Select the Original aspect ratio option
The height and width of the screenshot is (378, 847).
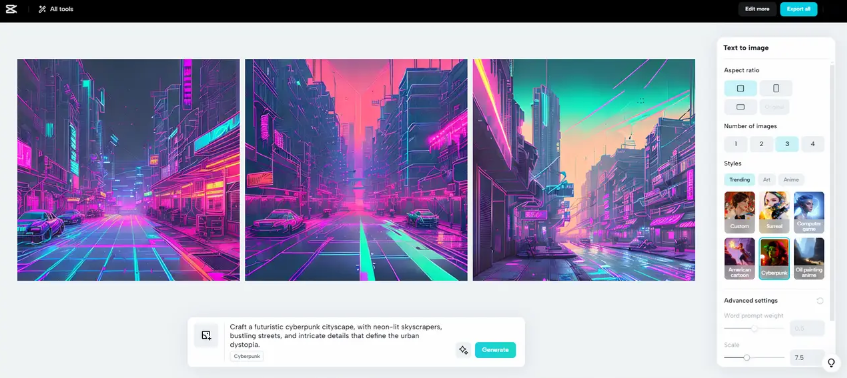775,107
